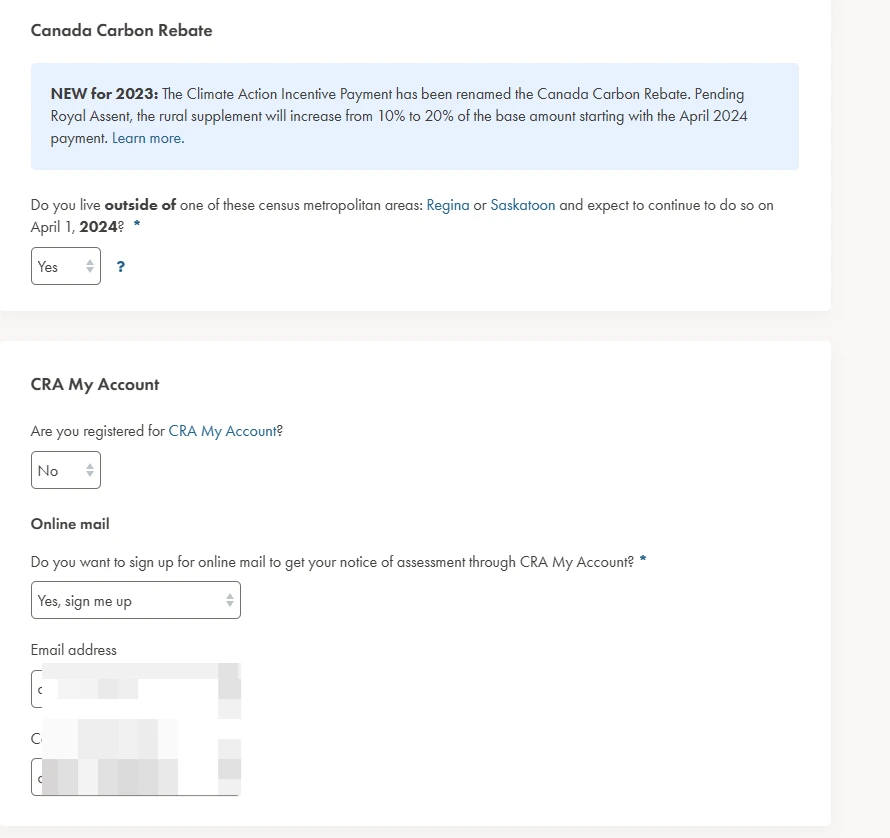890x838 pixels.
Task: Open the Saskatoon census area link
Action: [522, 205]
